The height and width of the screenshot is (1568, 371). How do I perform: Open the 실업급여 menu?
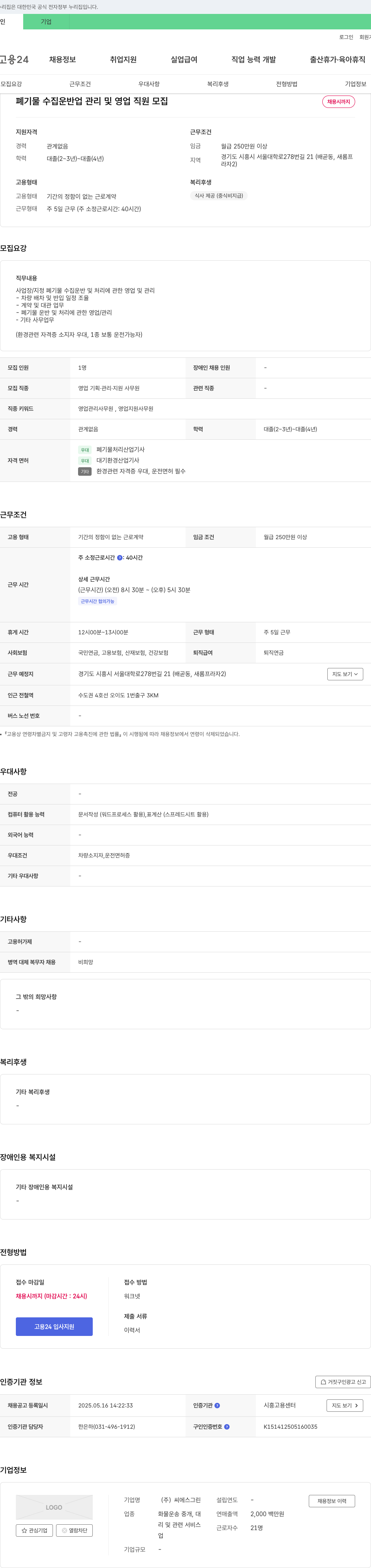[184, 60]
